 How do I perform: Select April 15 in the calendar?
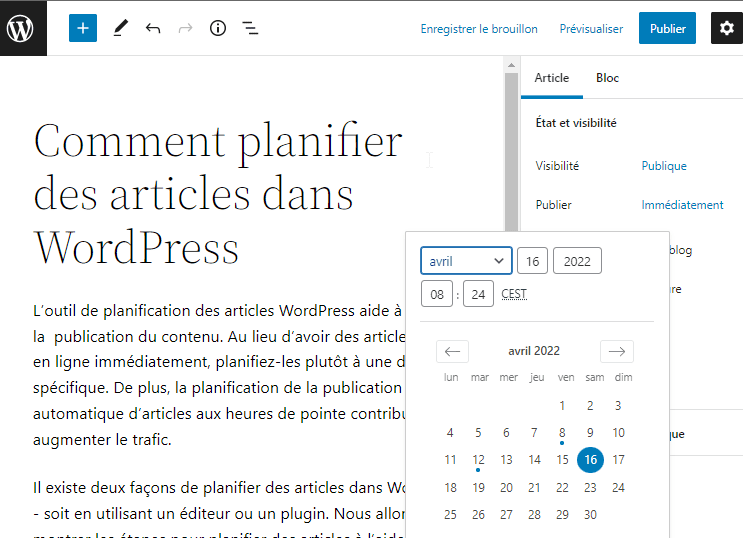[x=562, y=460]
